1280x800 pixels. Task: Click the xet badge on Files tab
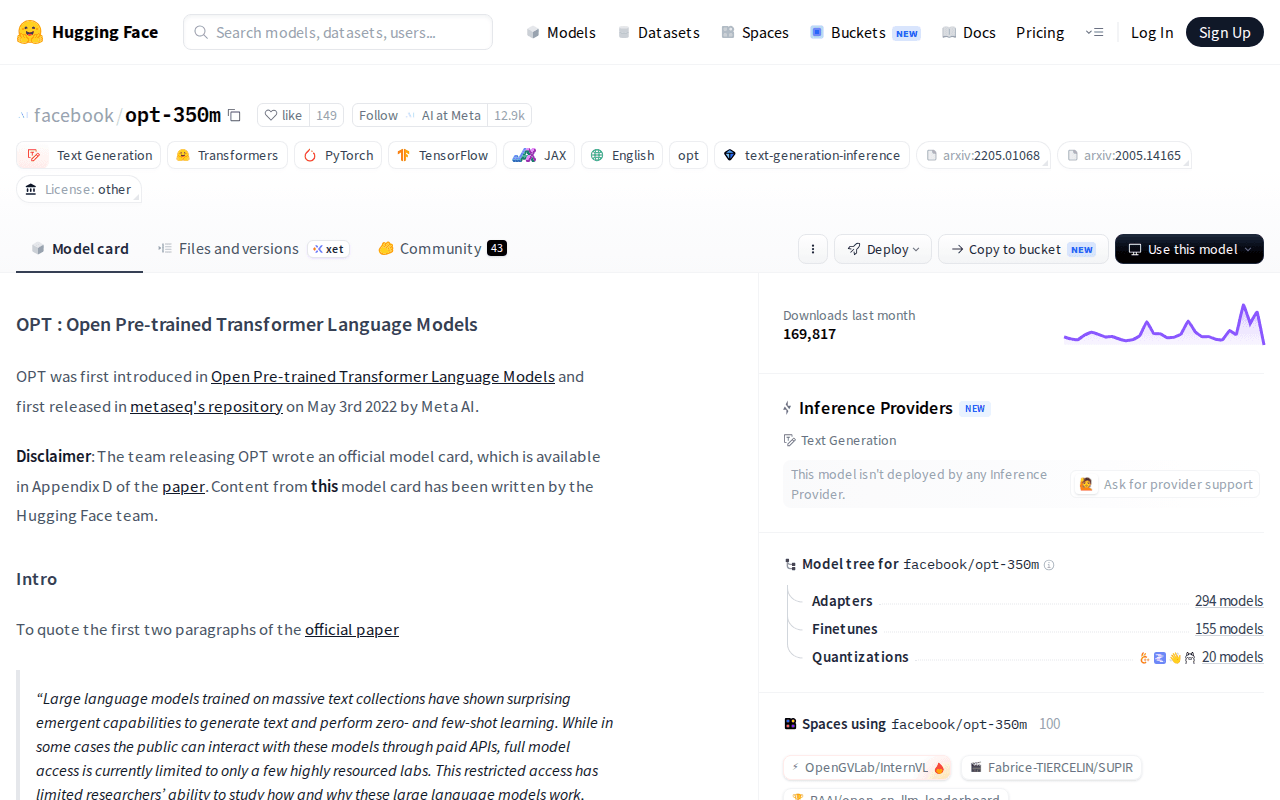[328, 249]
